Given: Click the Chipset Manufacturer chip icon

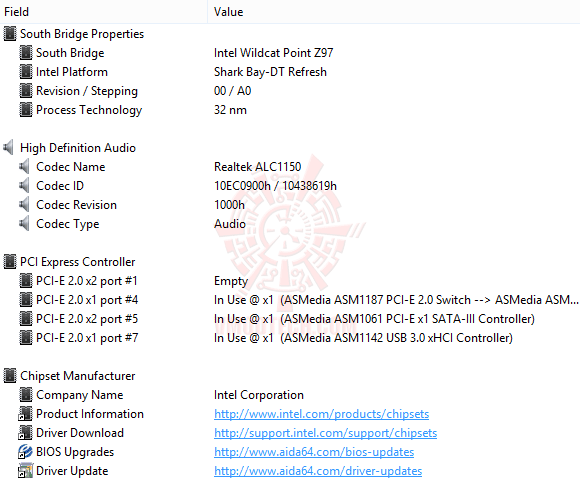Looking at the screenshot, I should (x=10, y=376).
